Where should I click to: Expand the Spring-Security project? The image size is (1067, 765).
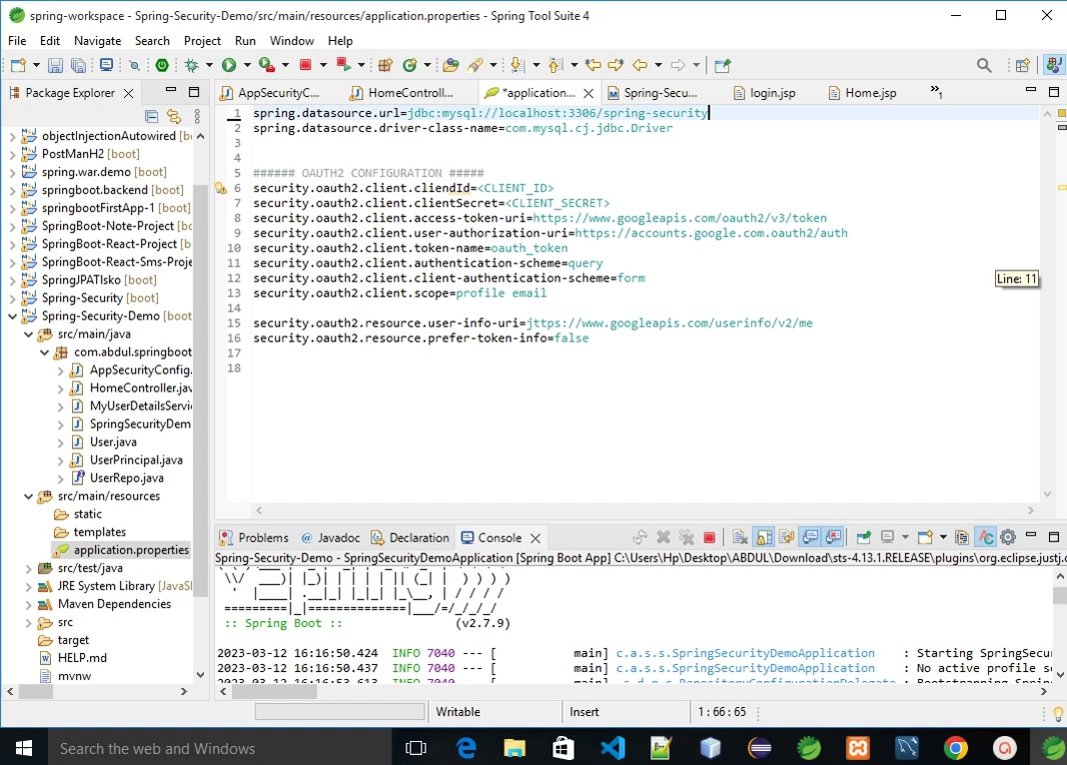click(12, 298)
